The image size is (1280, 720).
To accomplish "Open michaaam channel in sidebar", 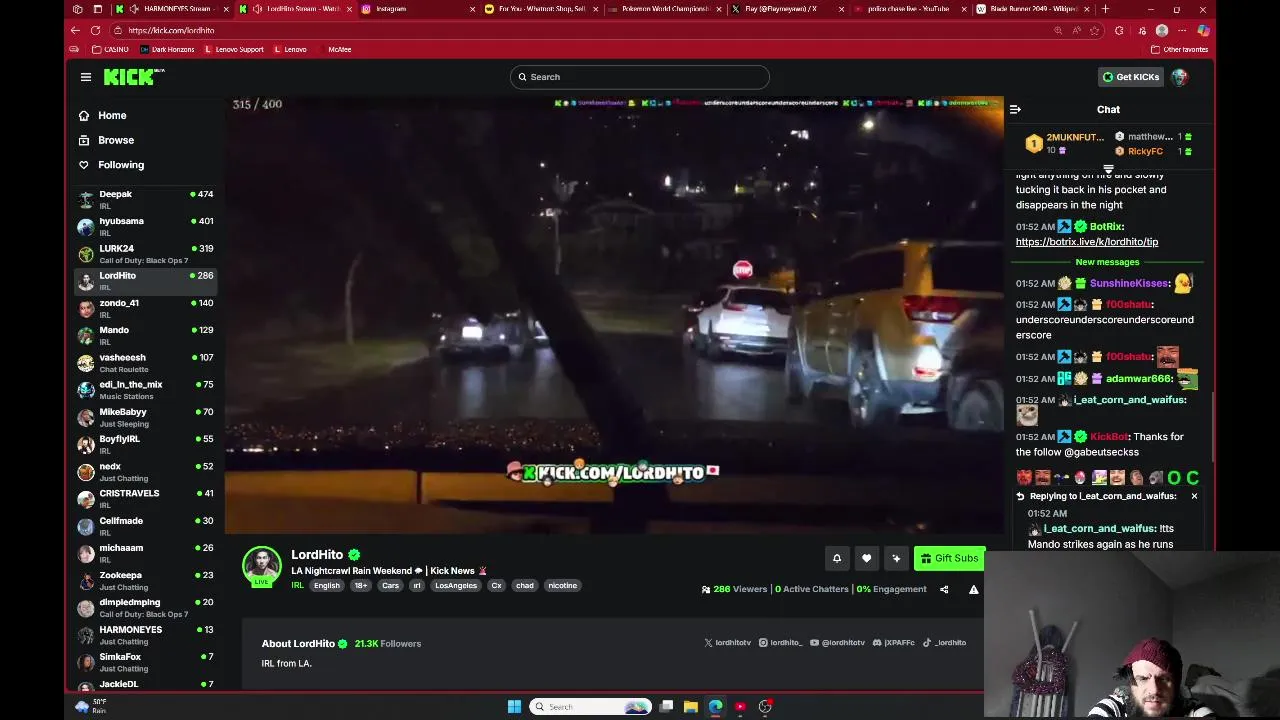I will (x=146, y=553).
